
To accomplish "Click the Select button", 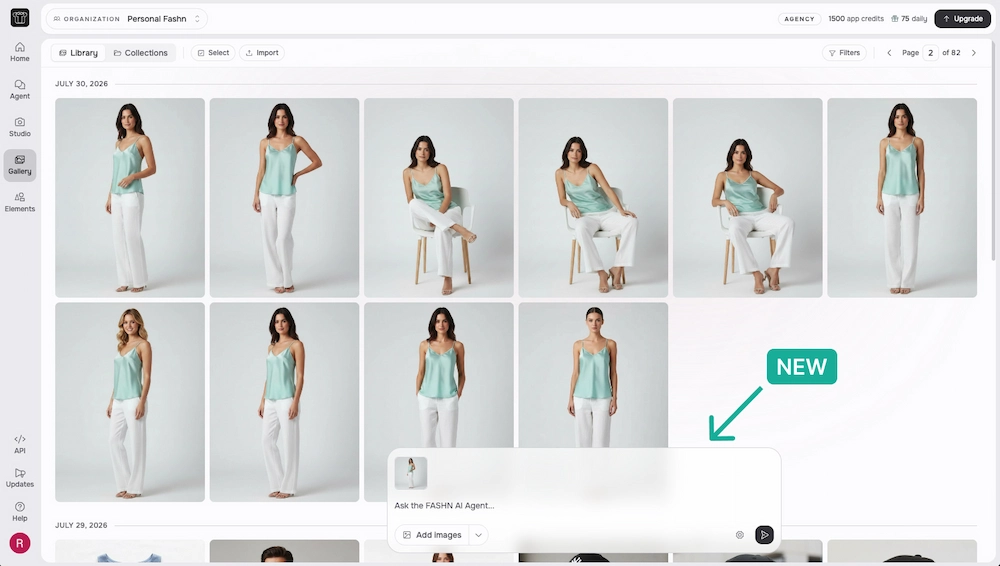I will [213, 53].
